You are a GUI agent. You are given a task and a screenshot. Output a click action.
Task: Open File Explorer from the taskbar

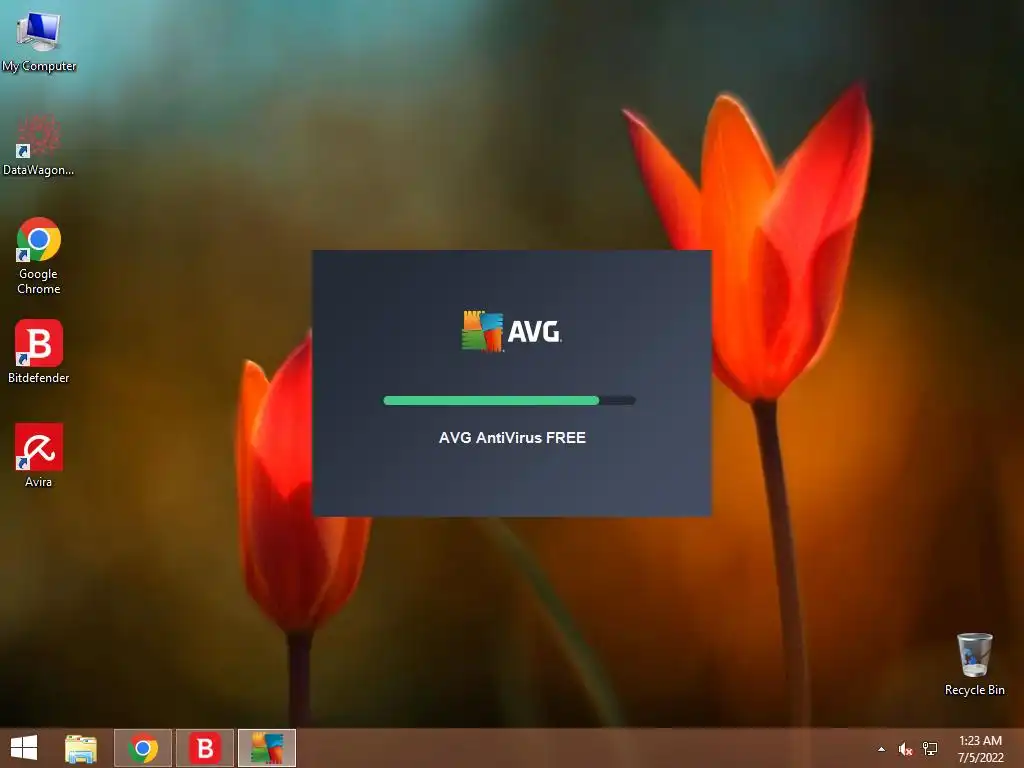tap(81, 748)
